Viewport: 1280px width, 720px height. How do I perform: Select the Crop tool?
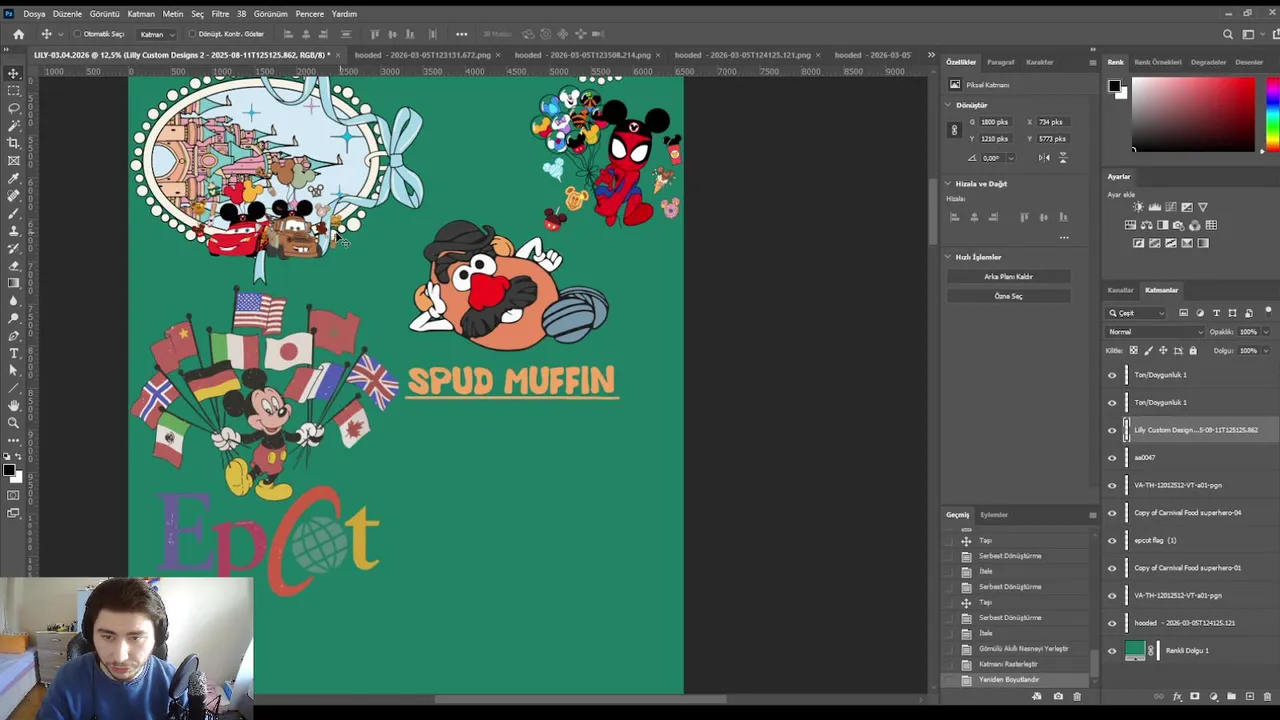(x=14, y=143)
